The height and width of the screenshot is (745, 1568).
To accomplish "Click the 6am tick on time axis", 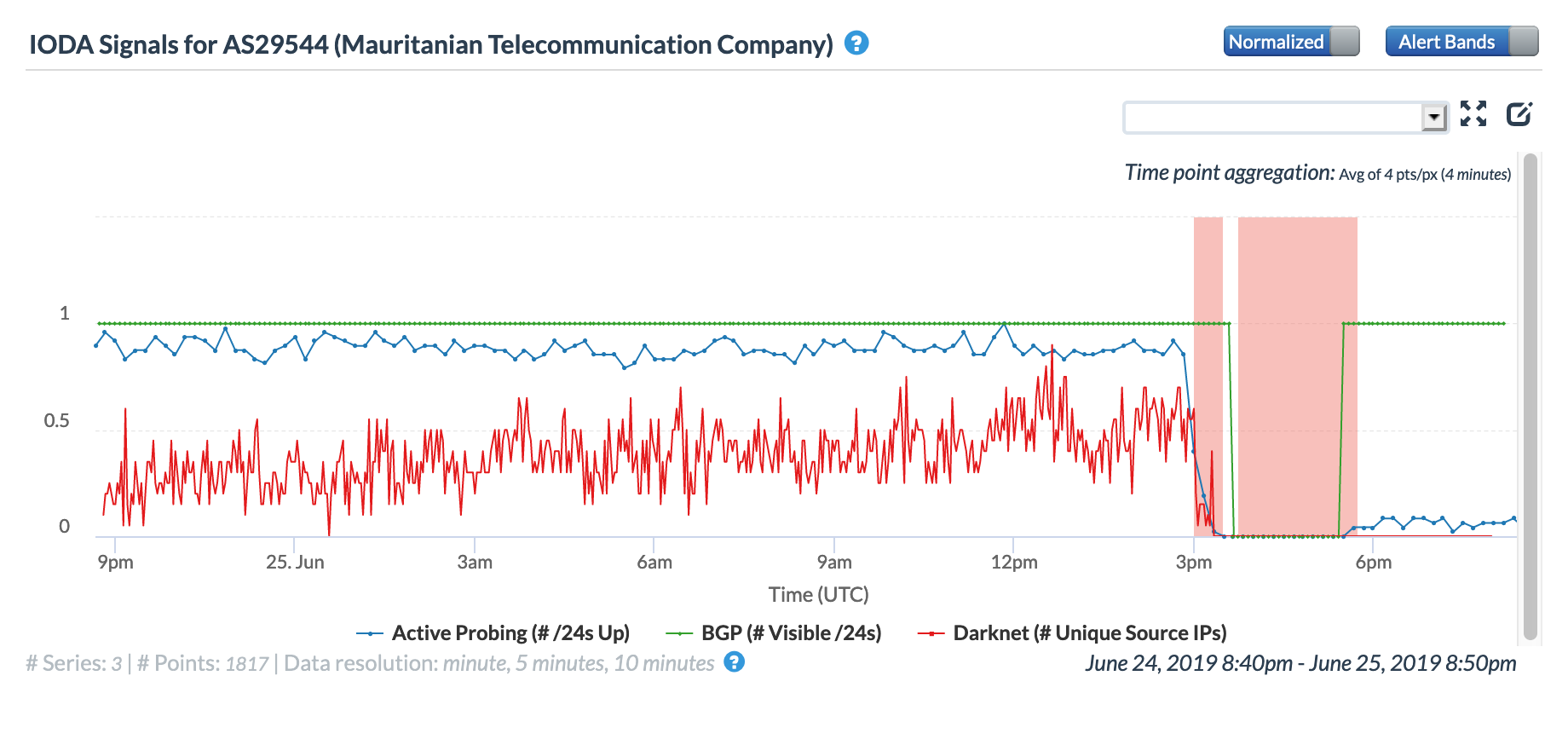I will coord(654,563).
